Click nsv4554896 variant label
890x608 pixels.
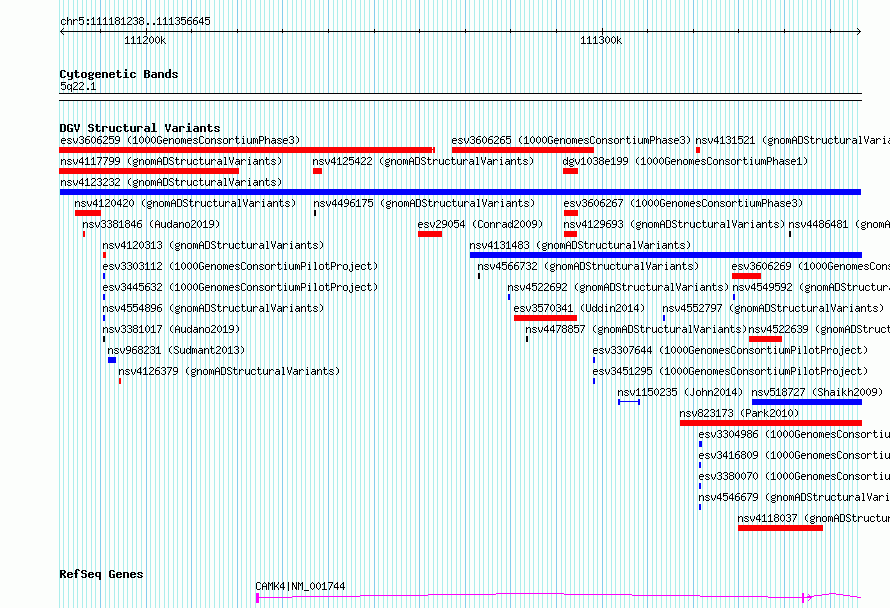(x=213, y=308)
